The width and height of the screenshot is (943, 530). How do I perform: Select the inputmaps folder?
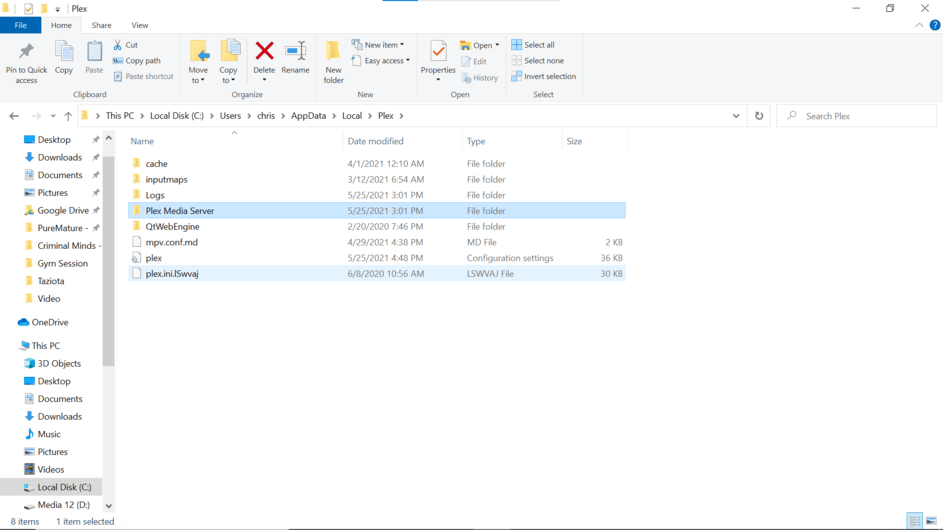point(376,179)
